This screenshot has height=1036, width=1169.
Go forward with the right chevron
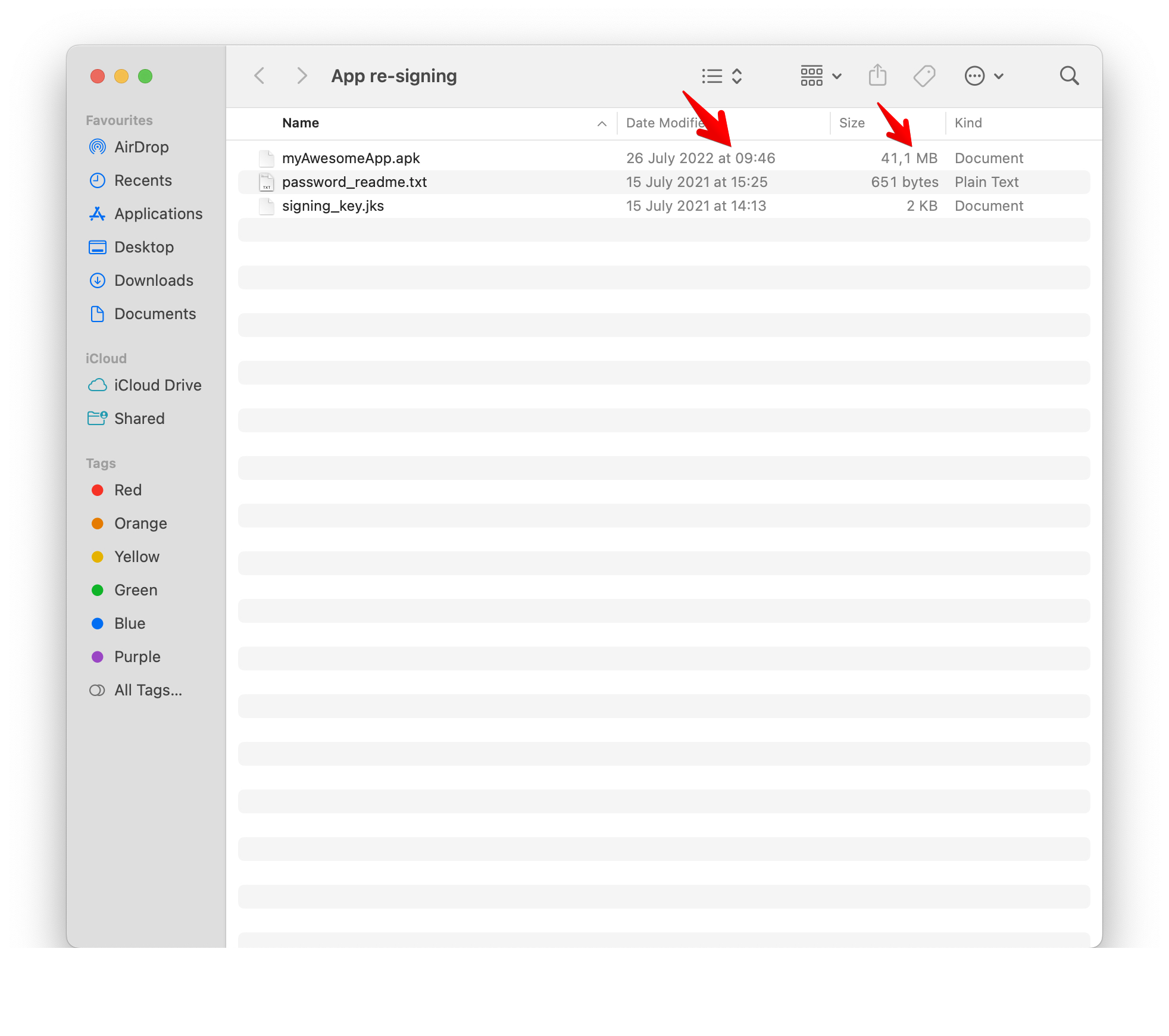302,76
